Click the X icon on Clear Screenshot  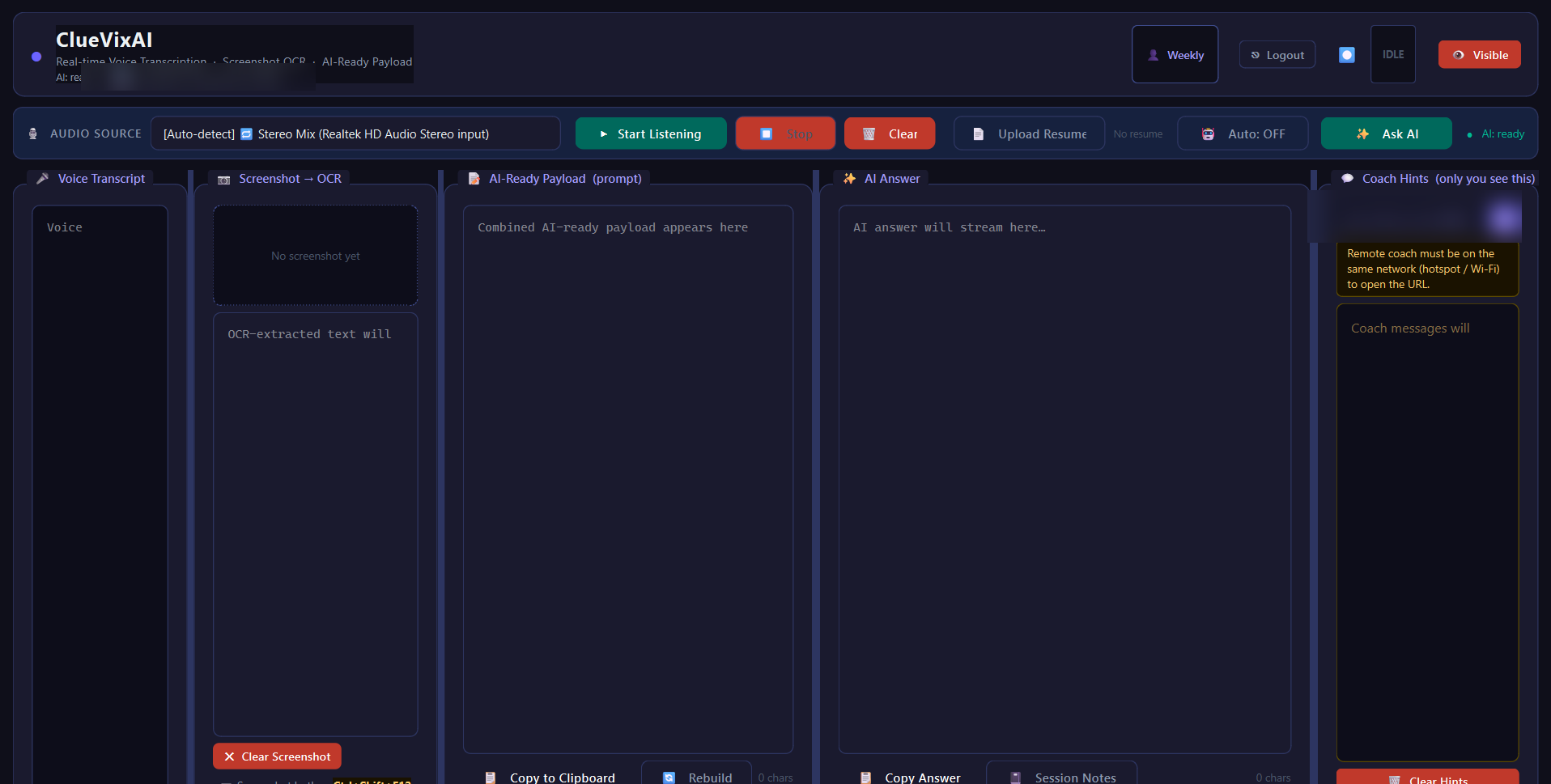pyautogui.click(x=229, y=756)
